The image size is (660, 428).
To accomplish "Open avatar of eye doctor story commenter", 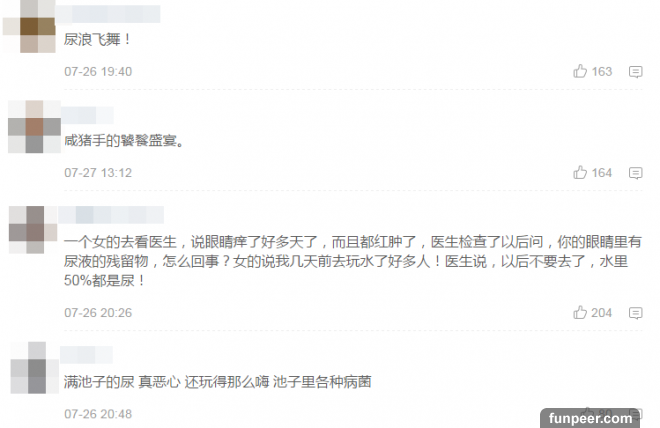I will pyautogui.click(x=33, y=230).
